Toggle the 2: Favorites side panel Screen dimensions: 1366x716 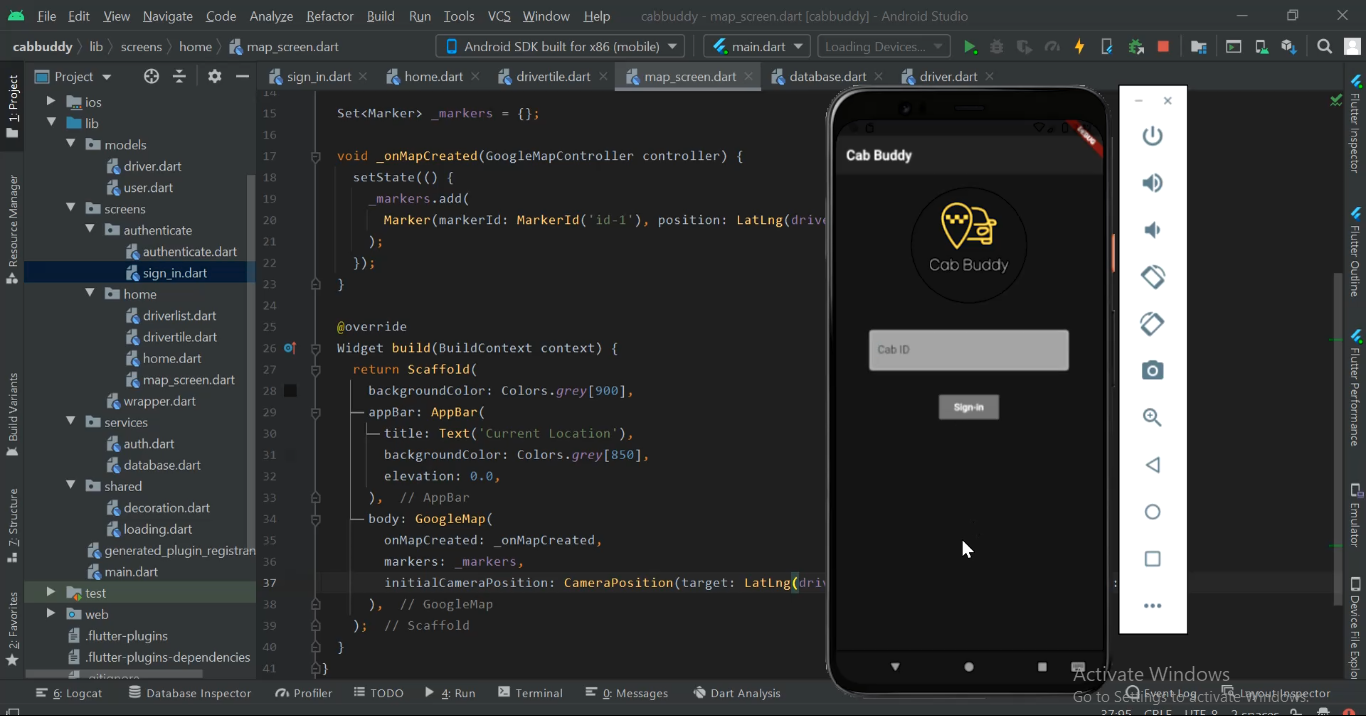click(x=13, y=630)
